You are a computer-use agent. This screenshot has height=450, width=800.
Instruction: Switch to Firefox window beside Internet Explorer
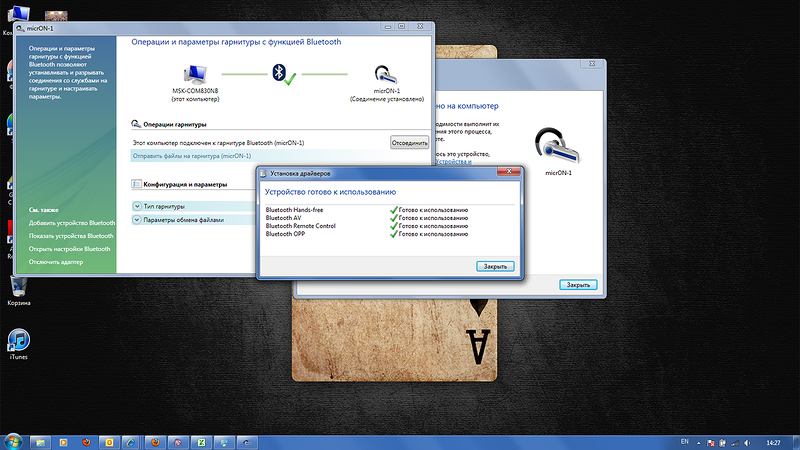click(x=155, y=442)
